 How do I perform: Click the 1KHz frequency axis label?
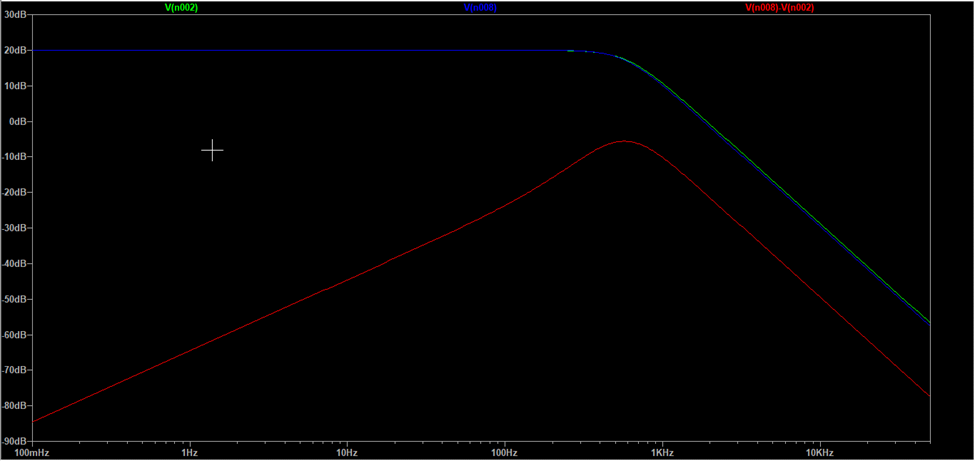tap(662, 453)
